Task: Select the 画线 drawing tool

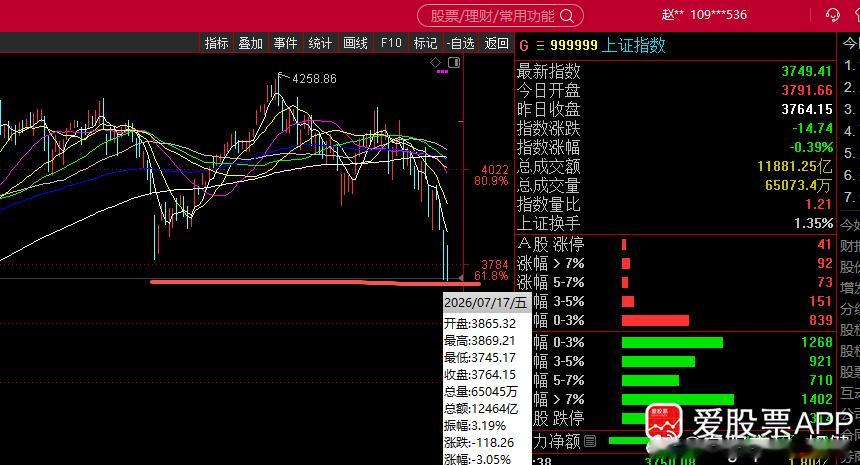Action: pyautogui.click(x=355, y=43)
